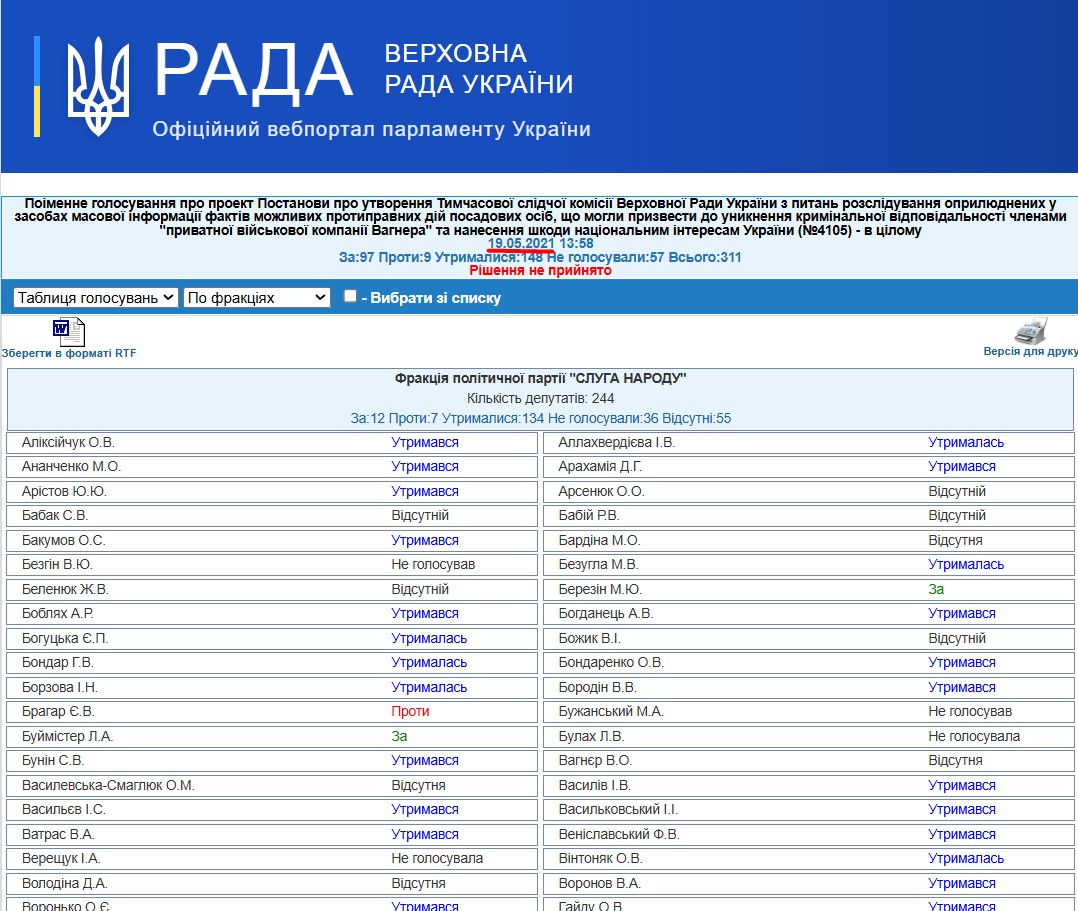1078x911 pixels.
Task: Select deputy 'Божик В.І.'
Action: (x=589, y=638)
